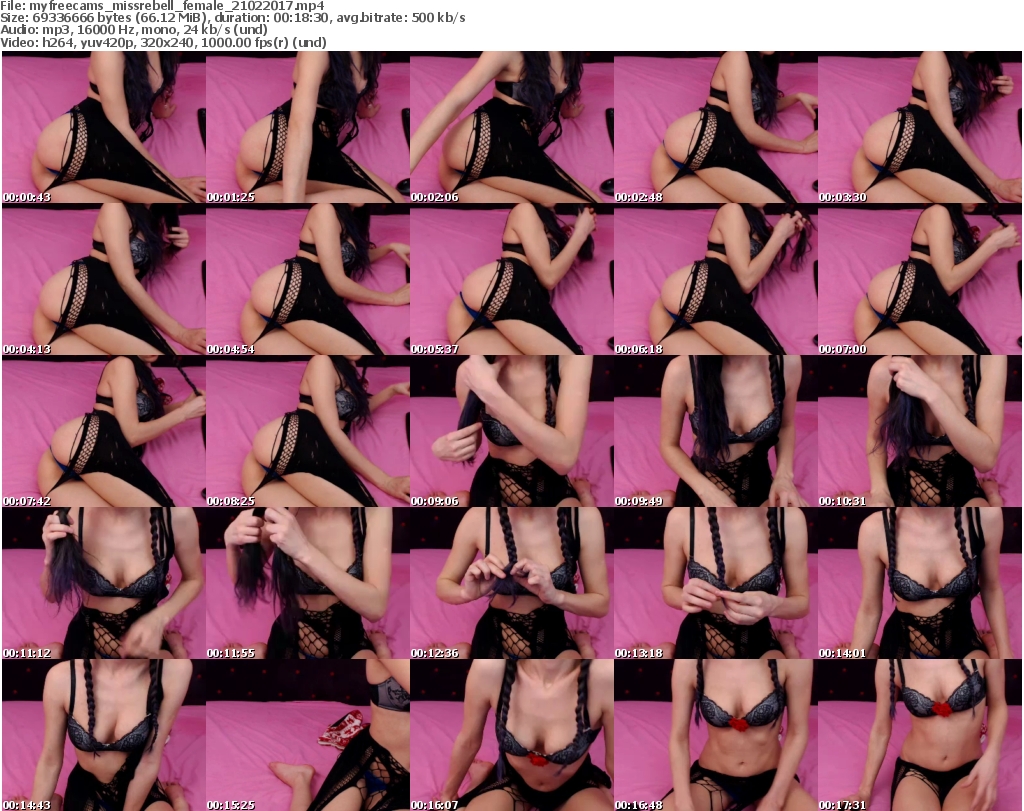
Task: Pick the thumbnail marked 00:03:30
Action: [x=920, y=127]
